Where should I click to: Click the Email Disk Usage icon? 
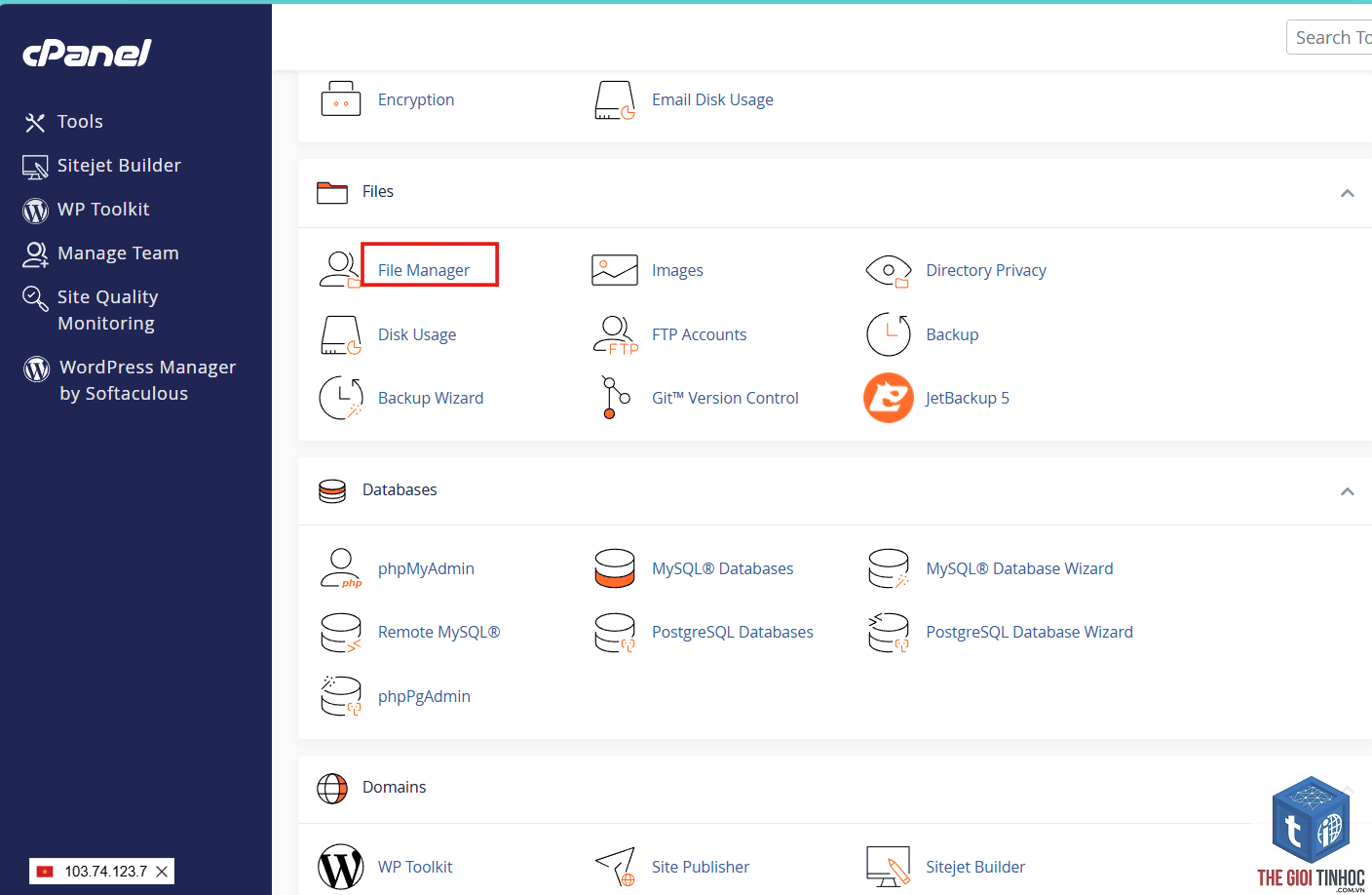click(x=615, y=99)
